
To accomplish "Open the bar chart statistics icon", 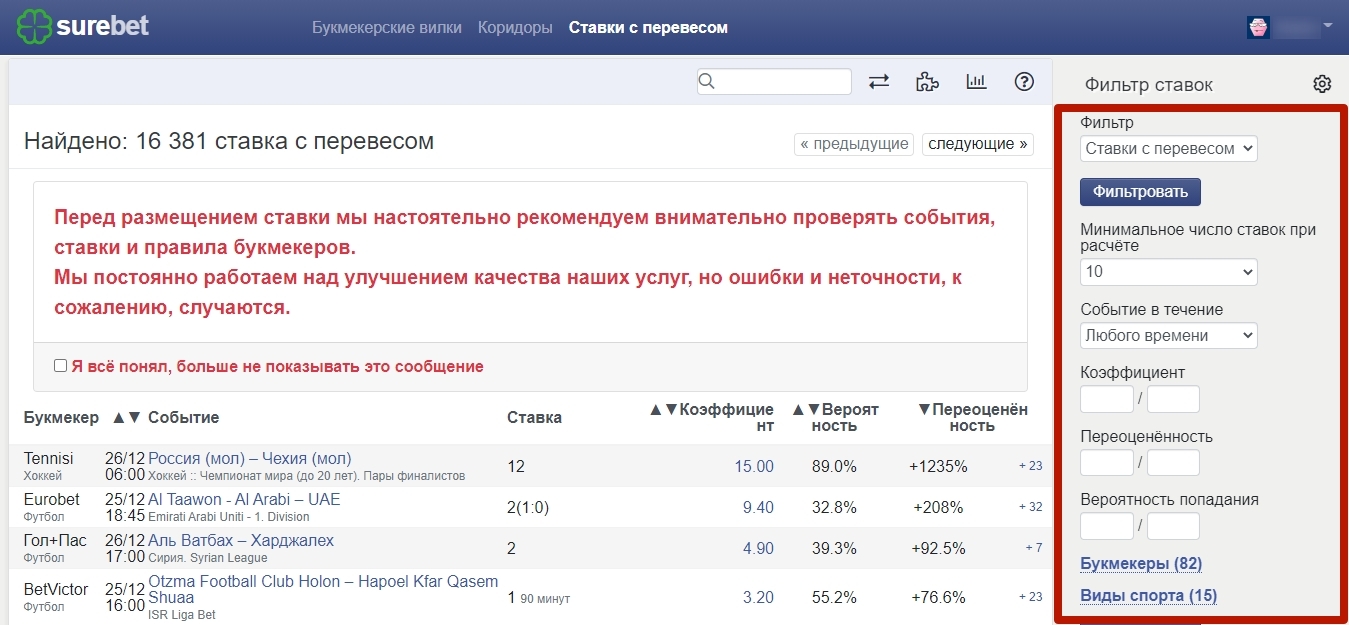I will 976,82.
